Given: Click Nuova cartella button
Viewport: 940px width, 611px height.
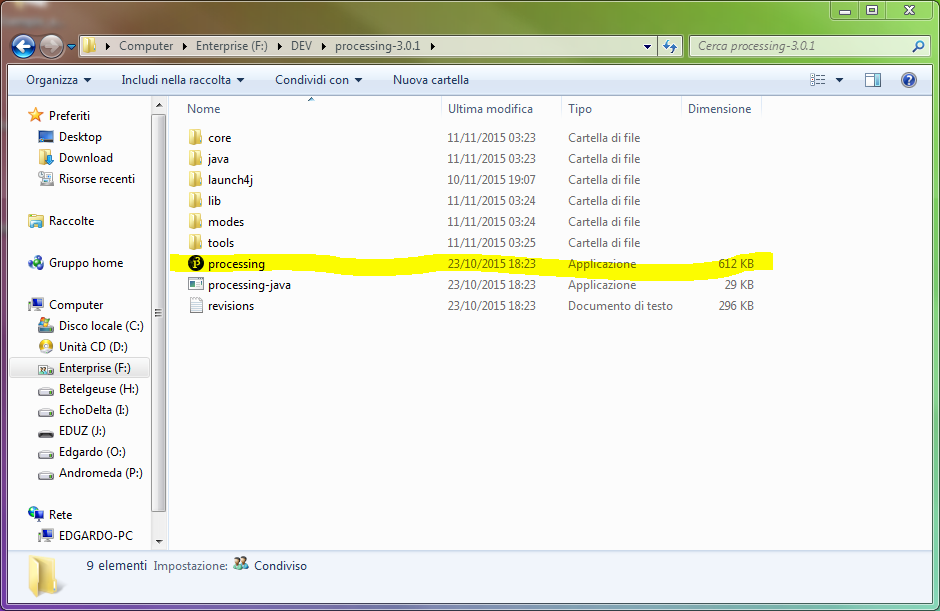Looking at the screenshot, I should coord(430,80).
